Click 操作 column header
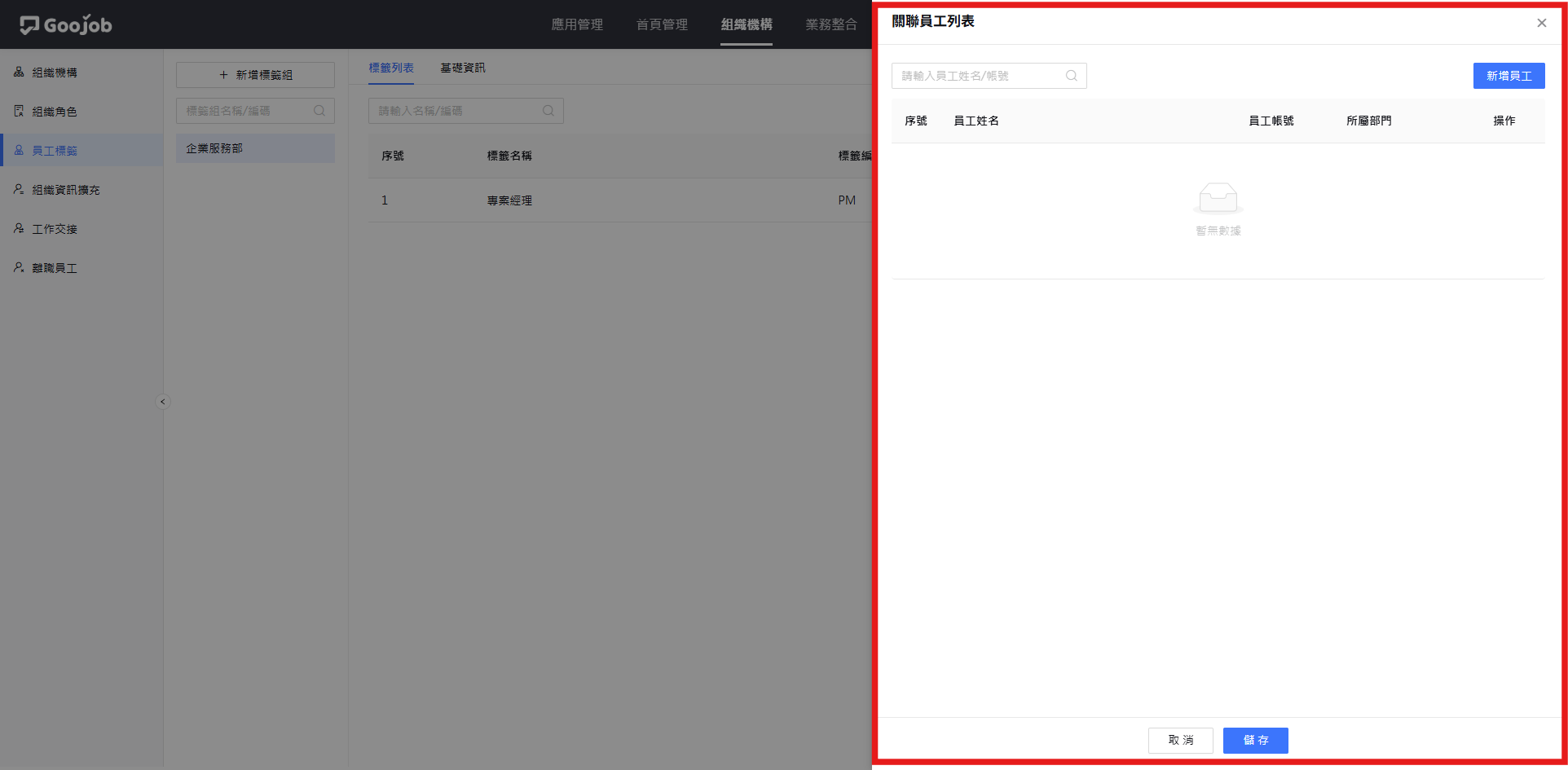The width and height of the screenshot is (1568, 770). tap(1504, 121)
